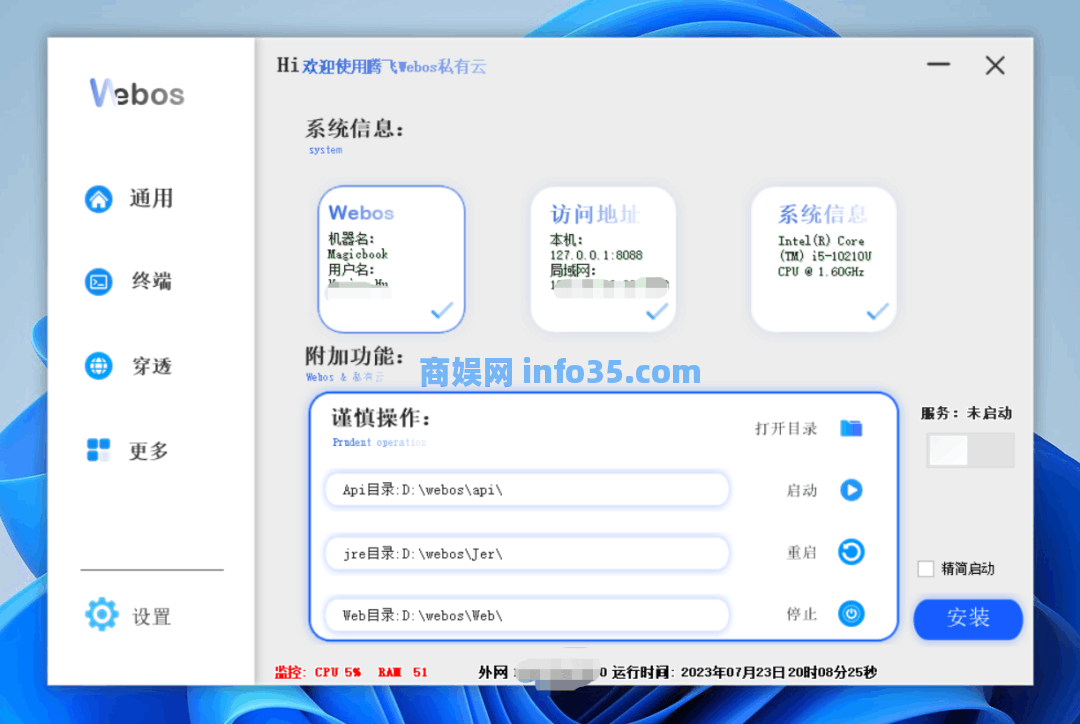Click the 启动 text label
The height and width of the screenshot is (724, 1080).
tap(802, 490)
